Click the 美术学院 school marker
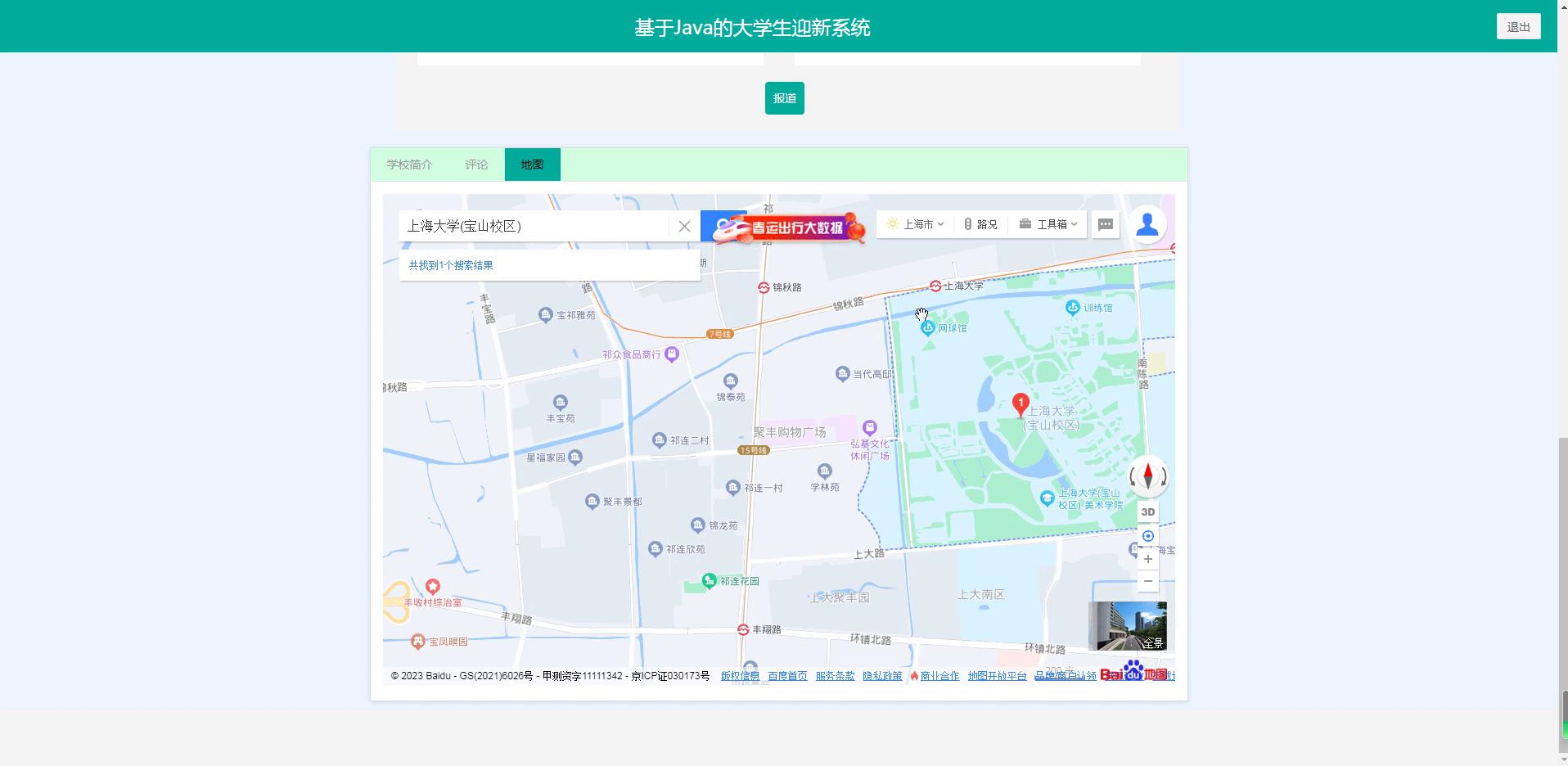 1047,498
